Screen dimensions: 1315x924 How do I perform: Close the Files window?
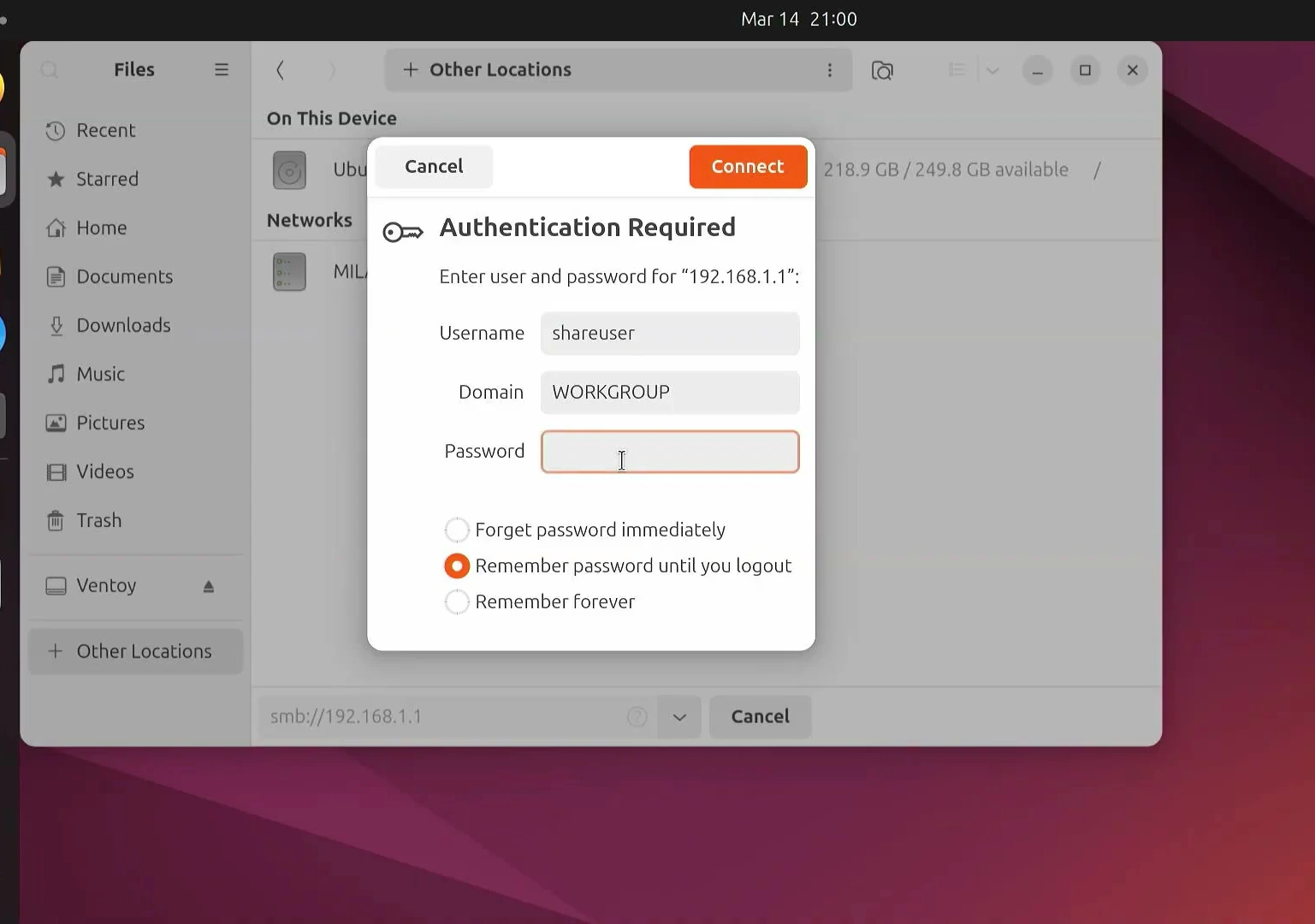point(1133,70)
